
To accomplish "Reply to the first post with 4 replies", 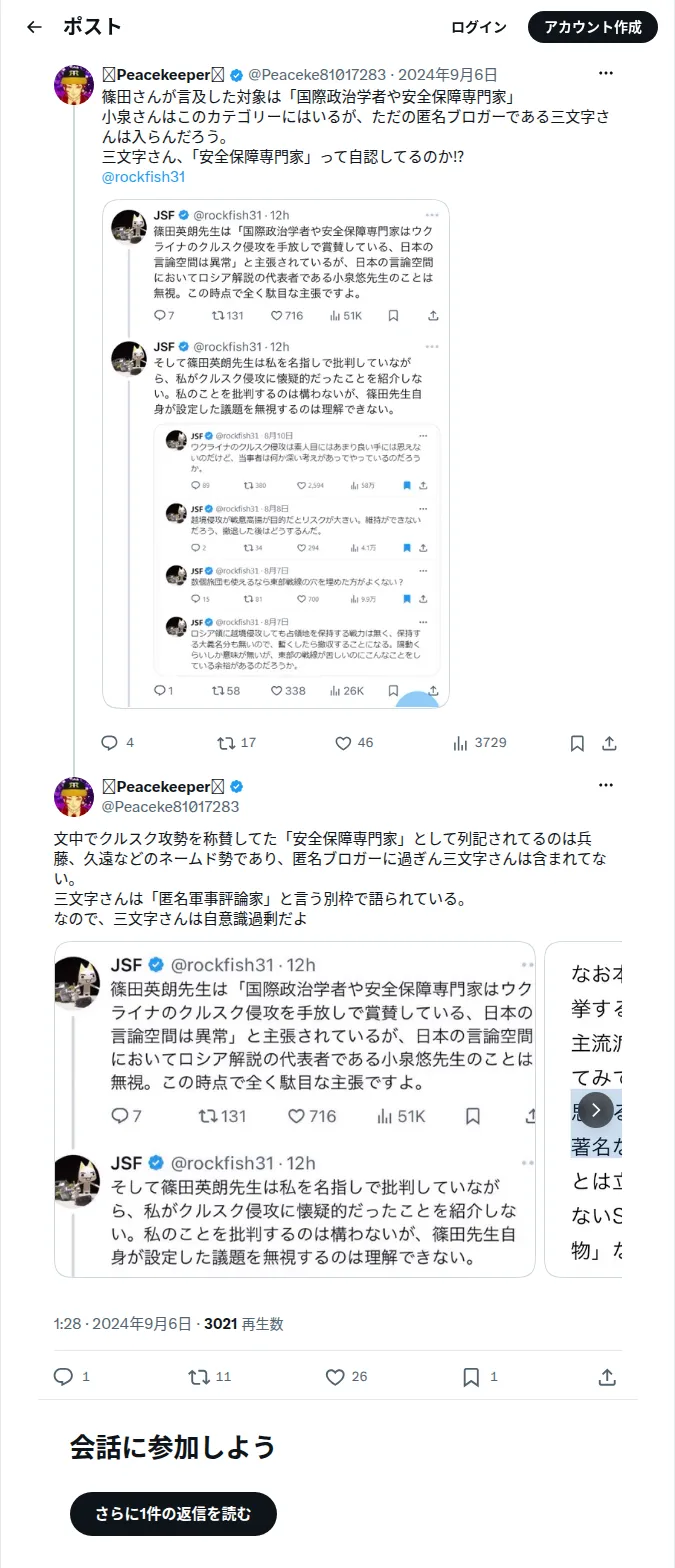I will [118, 743].
